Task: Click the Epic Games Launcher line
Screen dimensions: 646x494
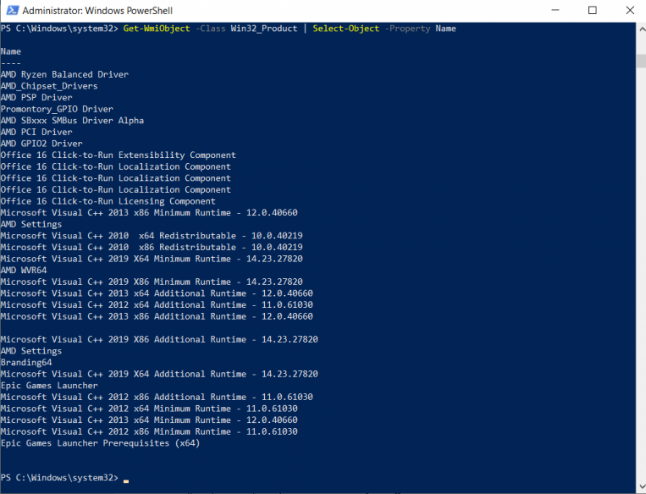Action: pyautogui.click(x=49, y=386)
